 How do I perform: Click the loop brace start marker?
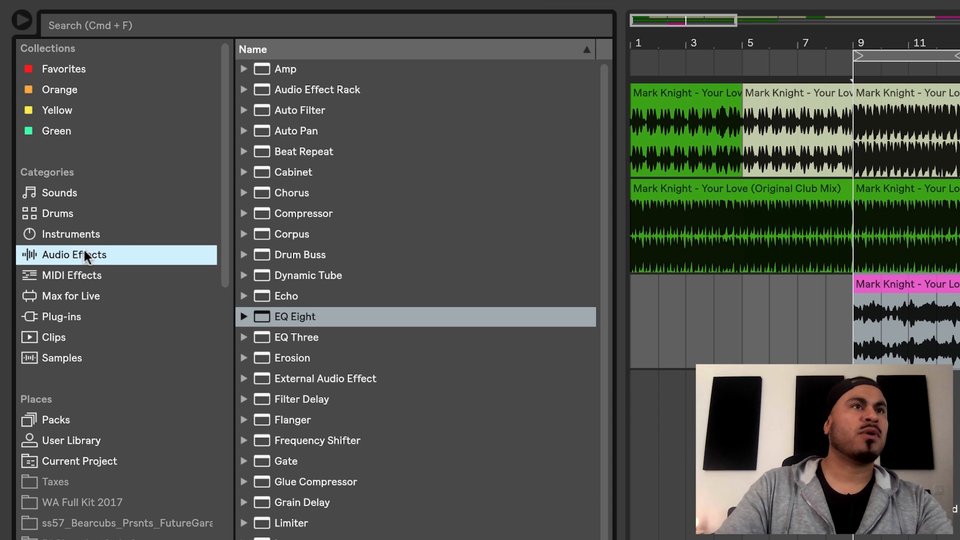858,56
